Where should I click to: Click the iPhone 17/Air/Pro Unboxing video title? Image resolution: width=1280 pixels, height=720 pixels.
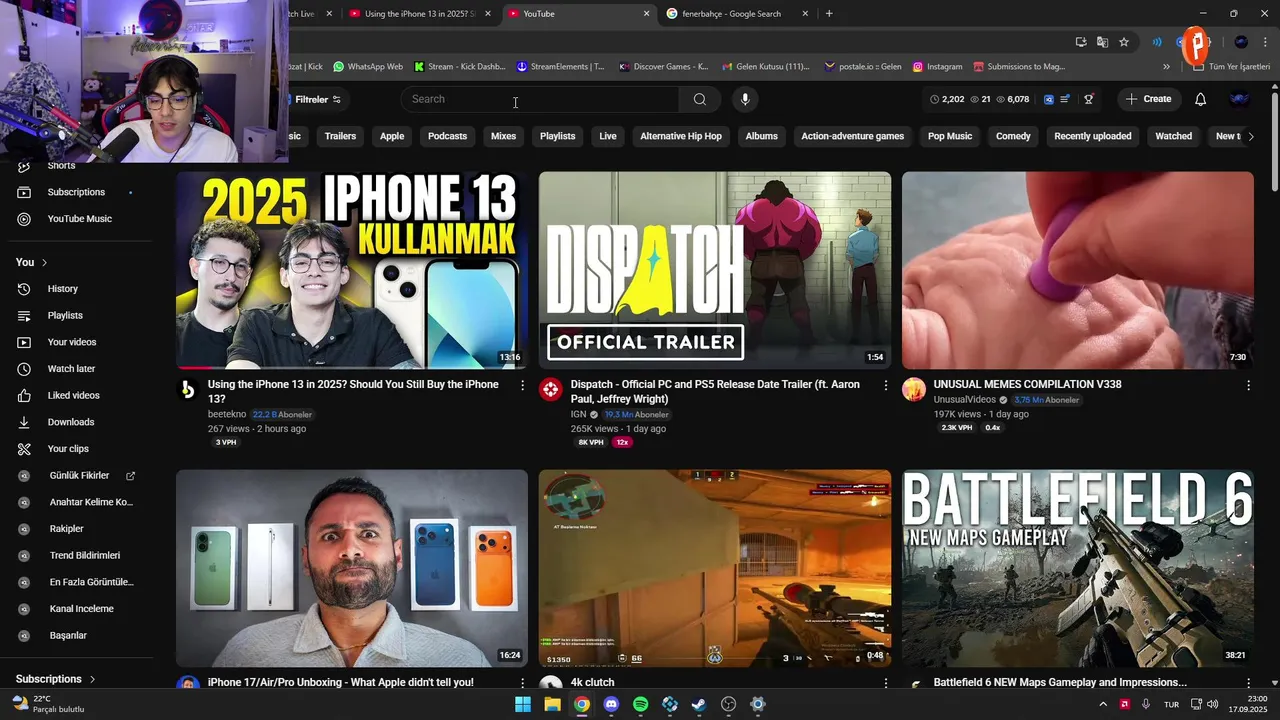[341, 683]
